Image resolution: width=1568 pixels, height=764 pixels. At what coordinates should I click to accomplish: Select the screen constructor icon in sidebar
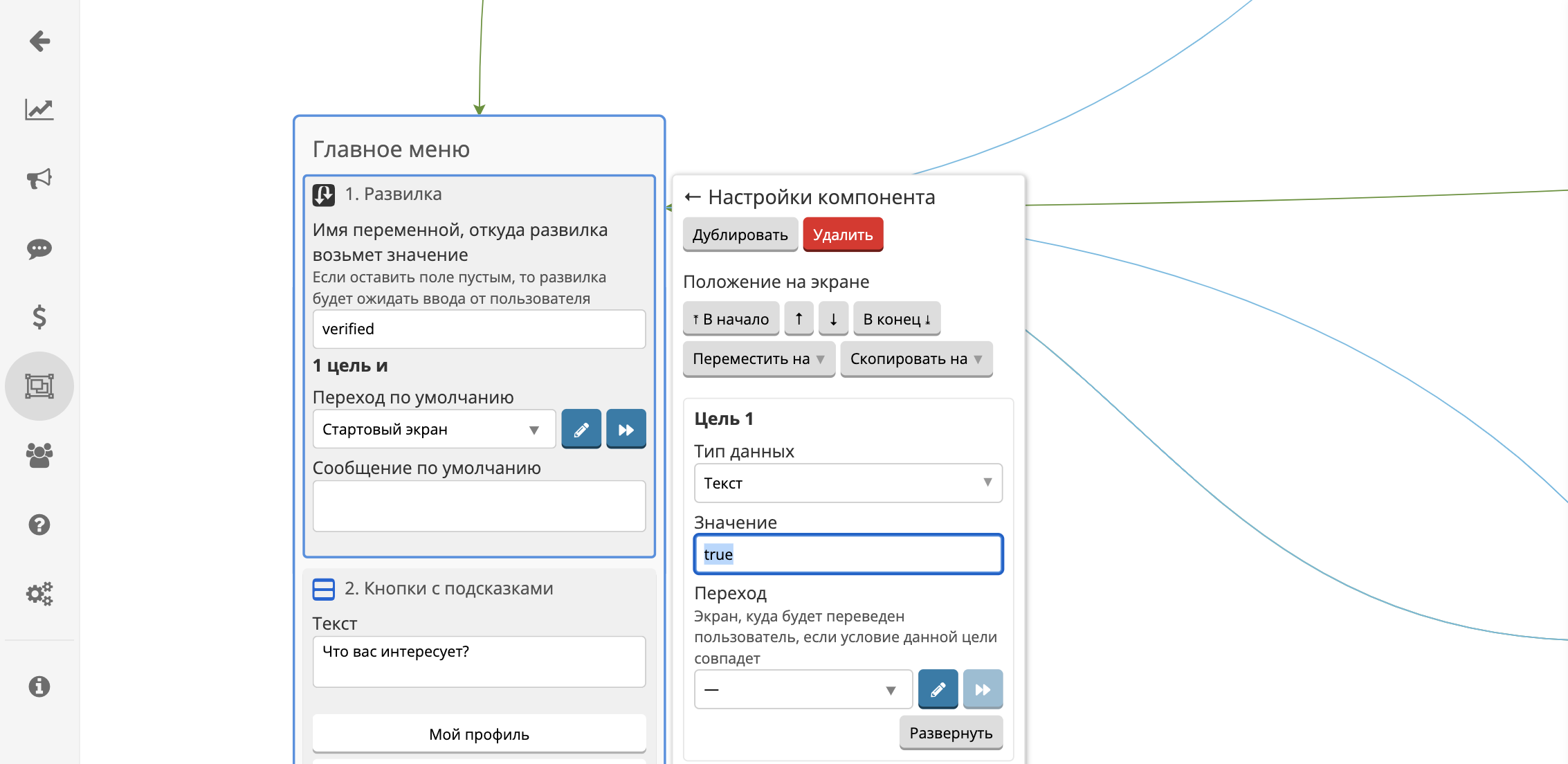click(x=39, y=386)
